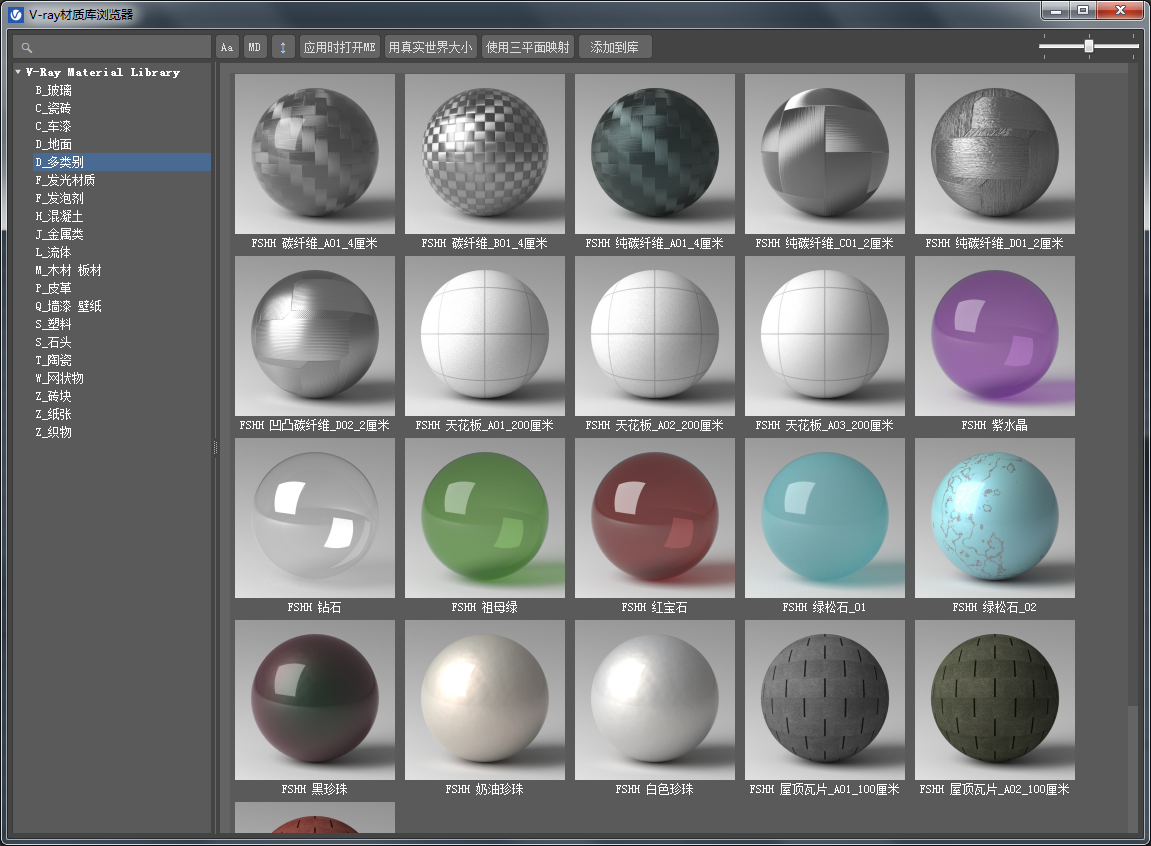Click the V-Ray logo in title bar
Viewport: 1151px width, 846px height.
click(16, 15)
